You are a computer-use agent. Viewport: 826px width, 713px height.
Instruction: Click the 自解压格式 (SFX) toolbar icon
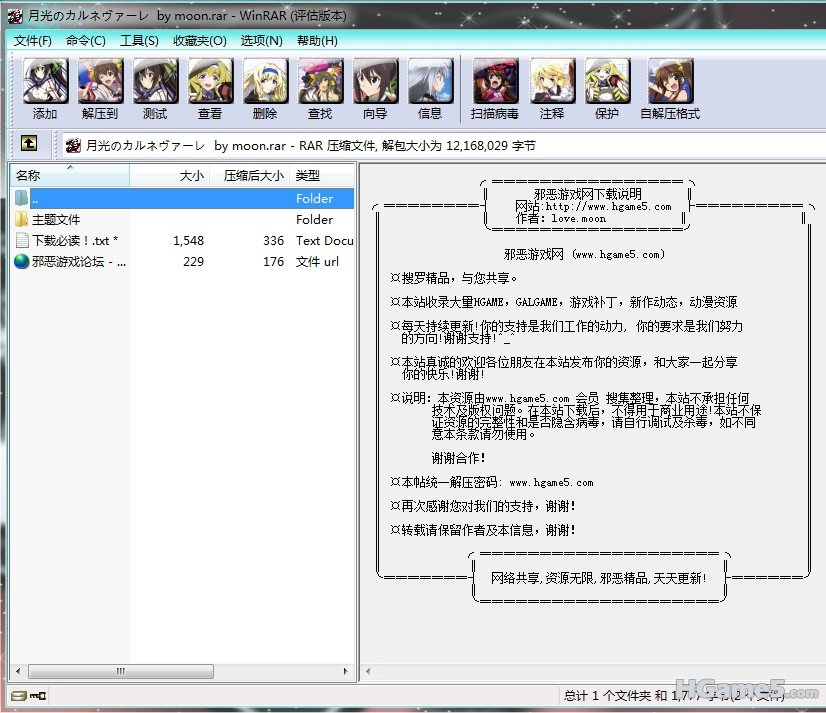point(671,81)
